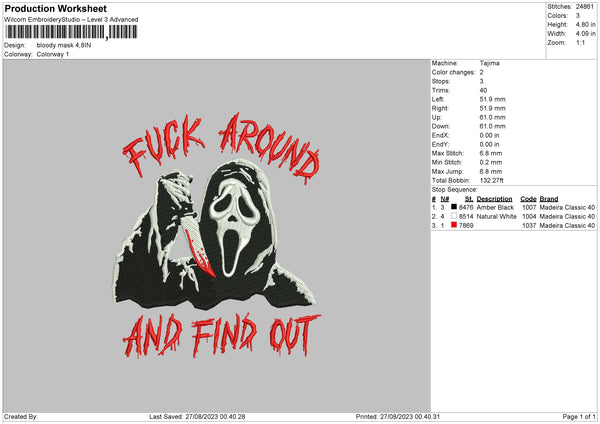Image resolution: width=600 pixels, height=424 pixels.
Task: Click the 'Description' column header
Action: (x=494, y=199)
